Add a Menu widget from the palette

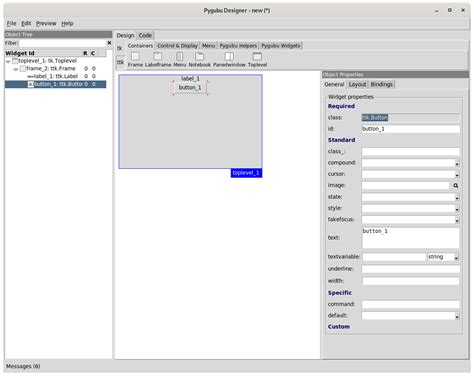pos(179,60)
